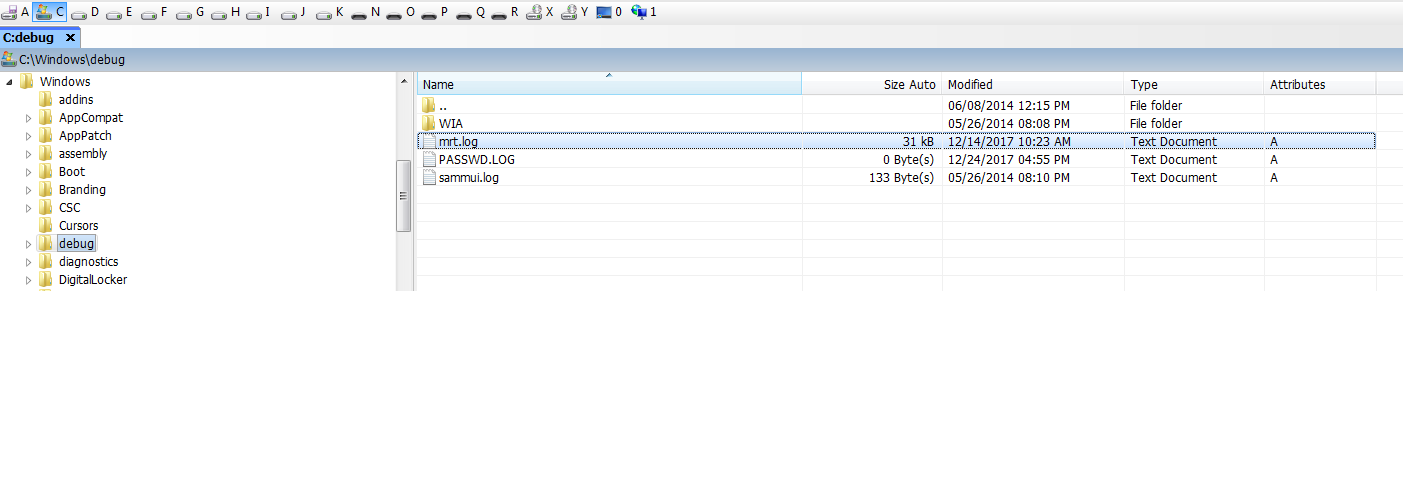Switch to drive K

click(331, 12)
